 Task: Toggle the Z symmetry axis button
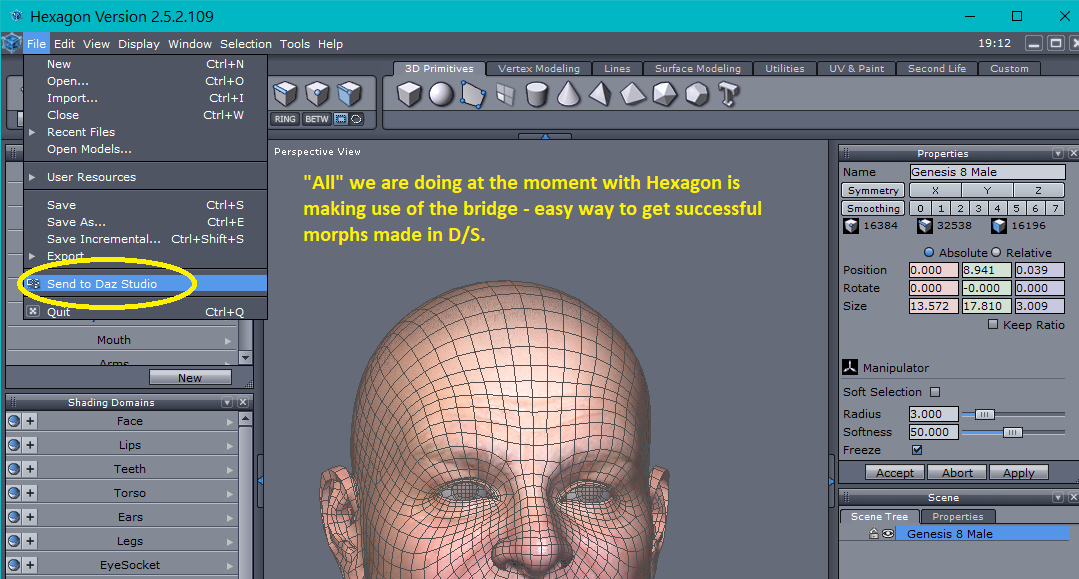[1038, 190]
